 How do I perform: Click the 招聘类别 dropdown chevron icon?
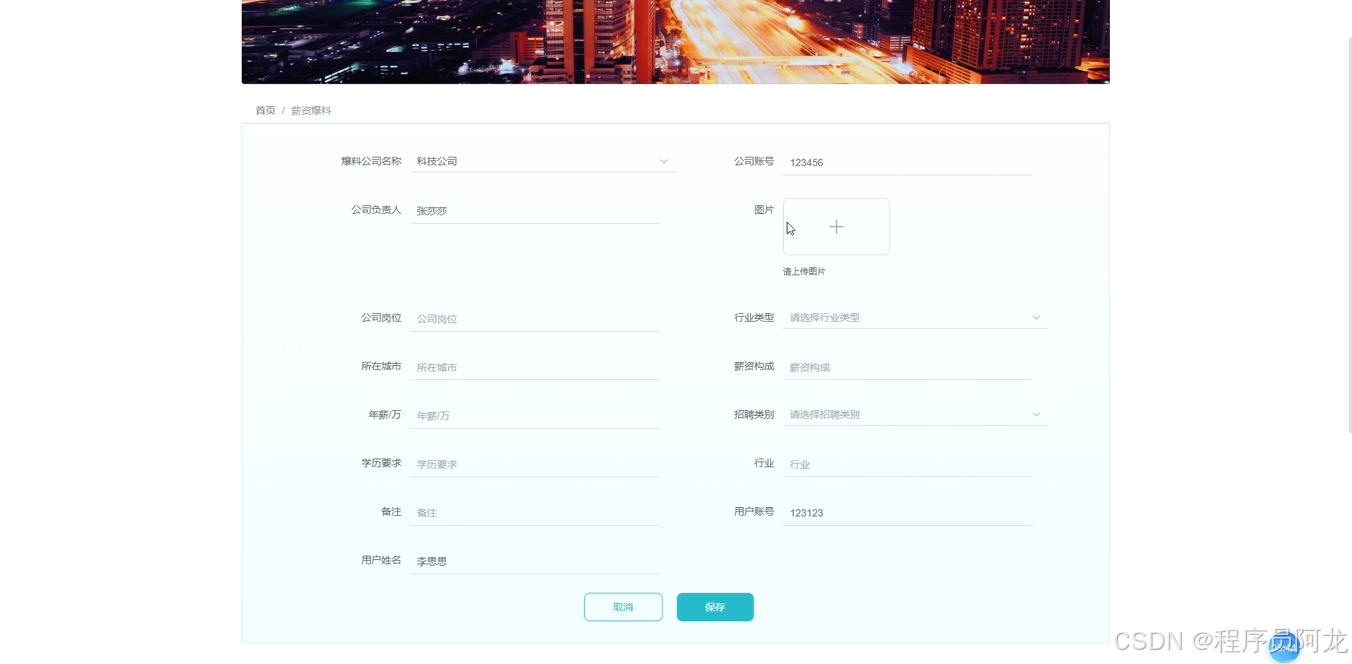[x=1036, y=414]
